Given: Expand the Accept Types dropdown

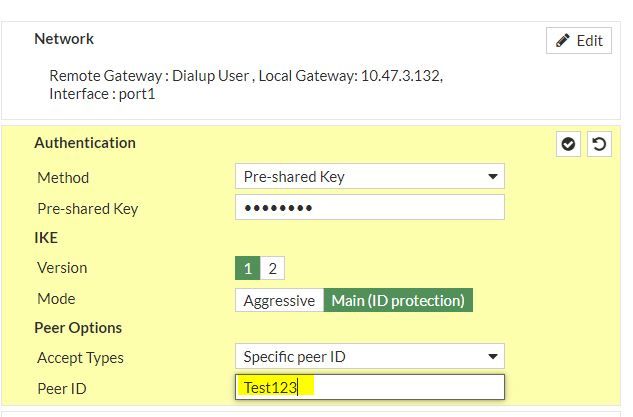Looking at the screenshot, I should coord(369,357).
